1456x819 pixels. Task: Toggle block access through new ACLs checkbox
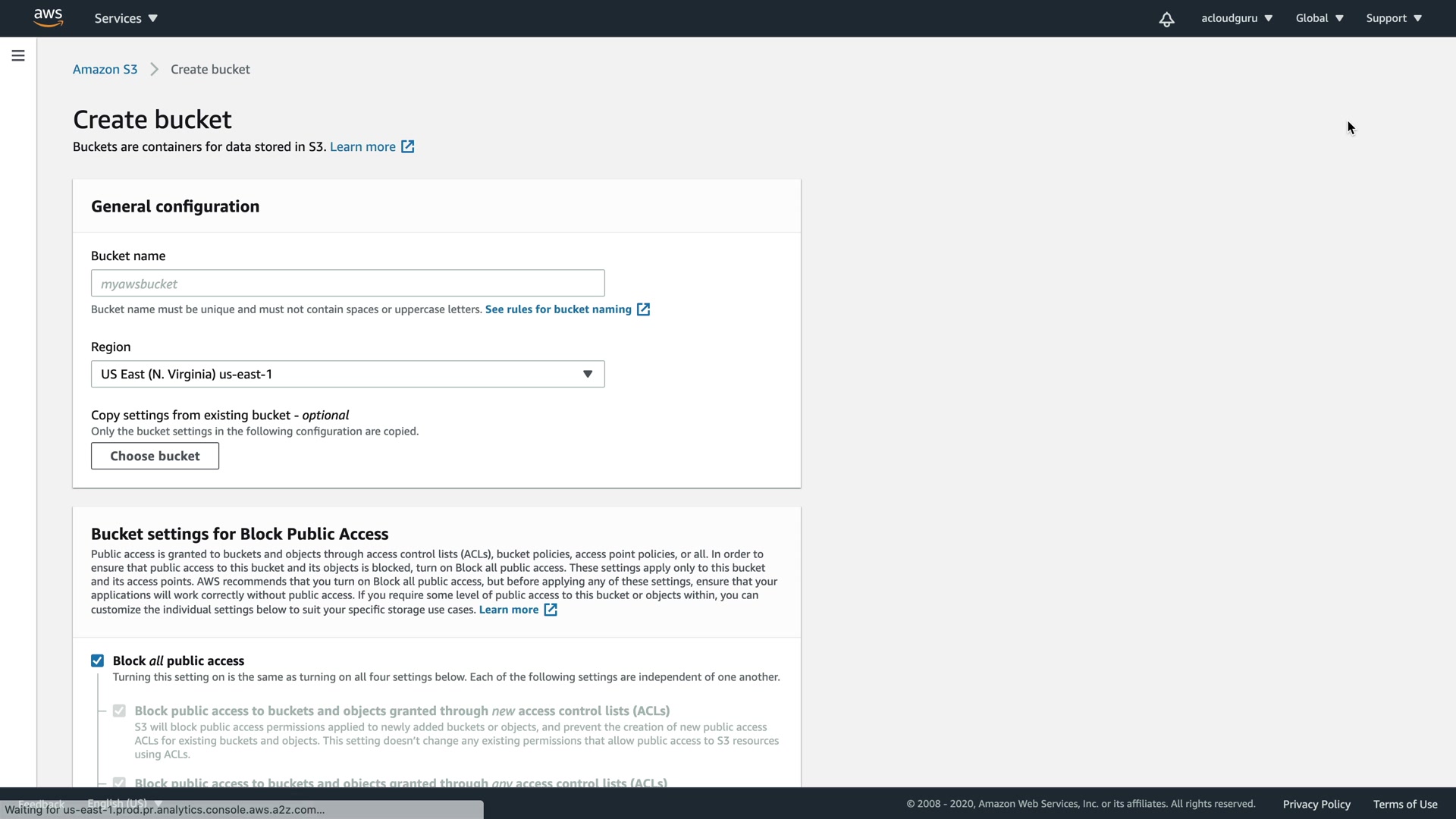tap(119, 711)
